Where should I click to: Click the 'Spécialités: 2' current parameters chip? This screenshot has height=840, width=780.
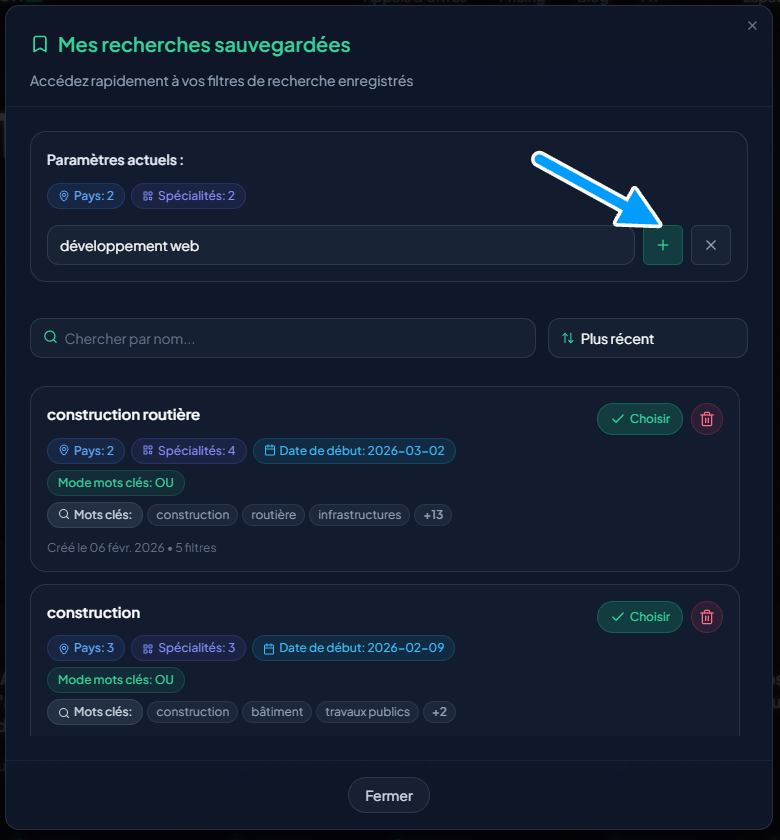click(188, 196)
